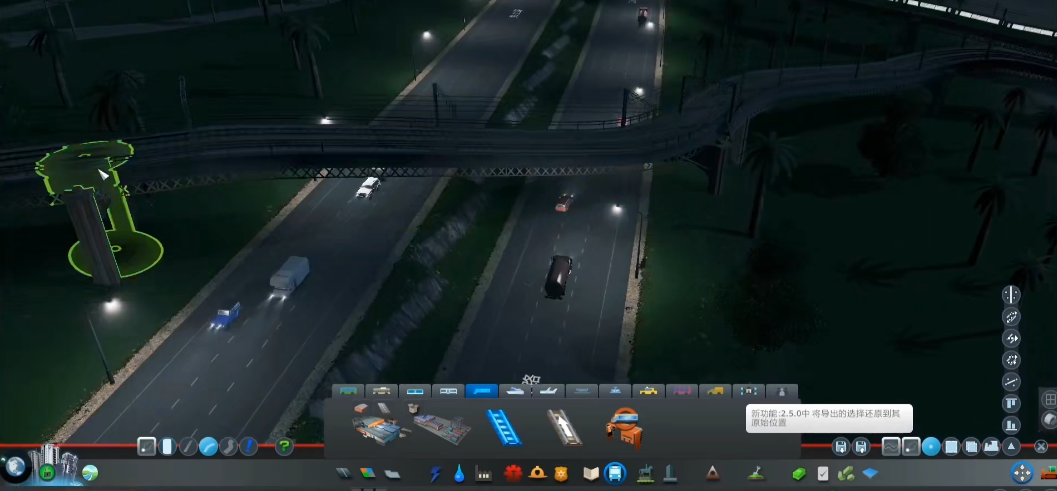Screen dimensions: 1057x491
Task: Switch to the metro tab
Action: click(448, 391)
